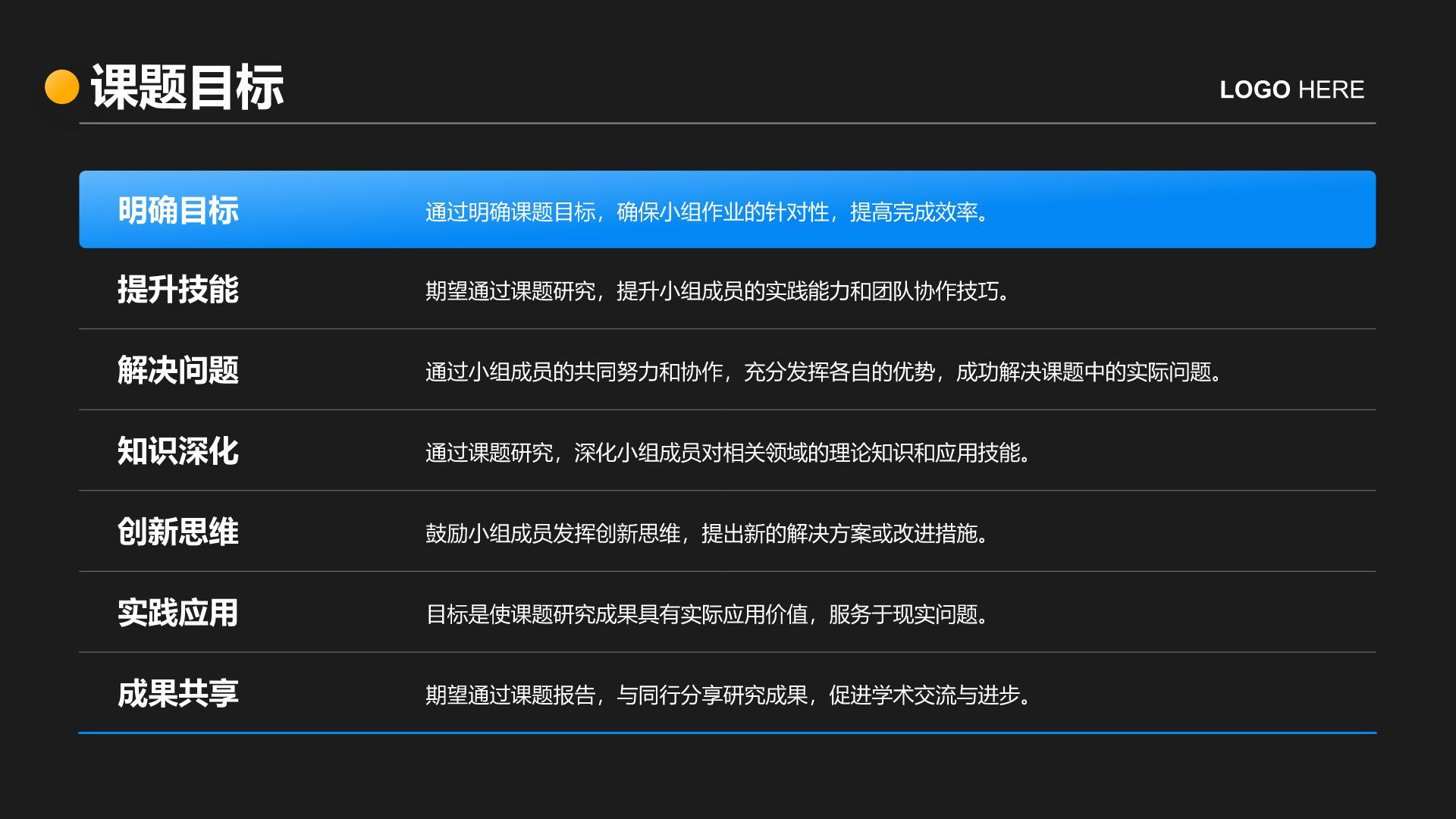Select the heading 提升技能

pyautogui.click(x=178, y=290)
